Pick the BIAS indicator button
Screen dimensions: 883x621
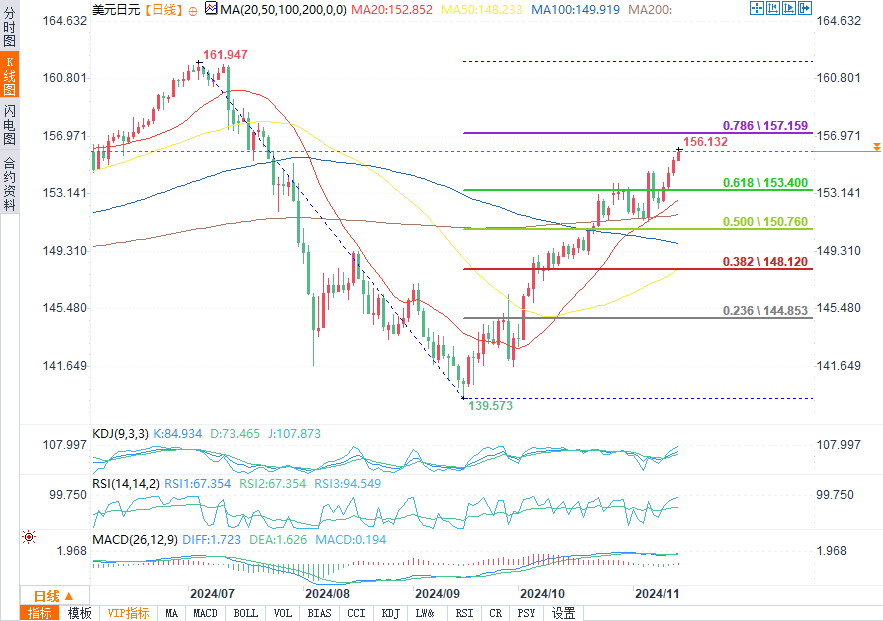(x=319, y=613)
